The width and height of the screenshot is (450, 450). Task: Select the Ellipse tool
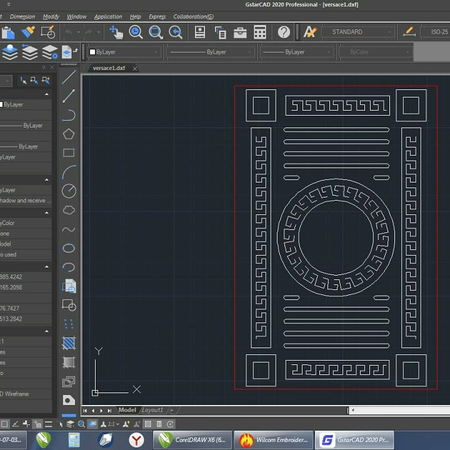(69, 248)
